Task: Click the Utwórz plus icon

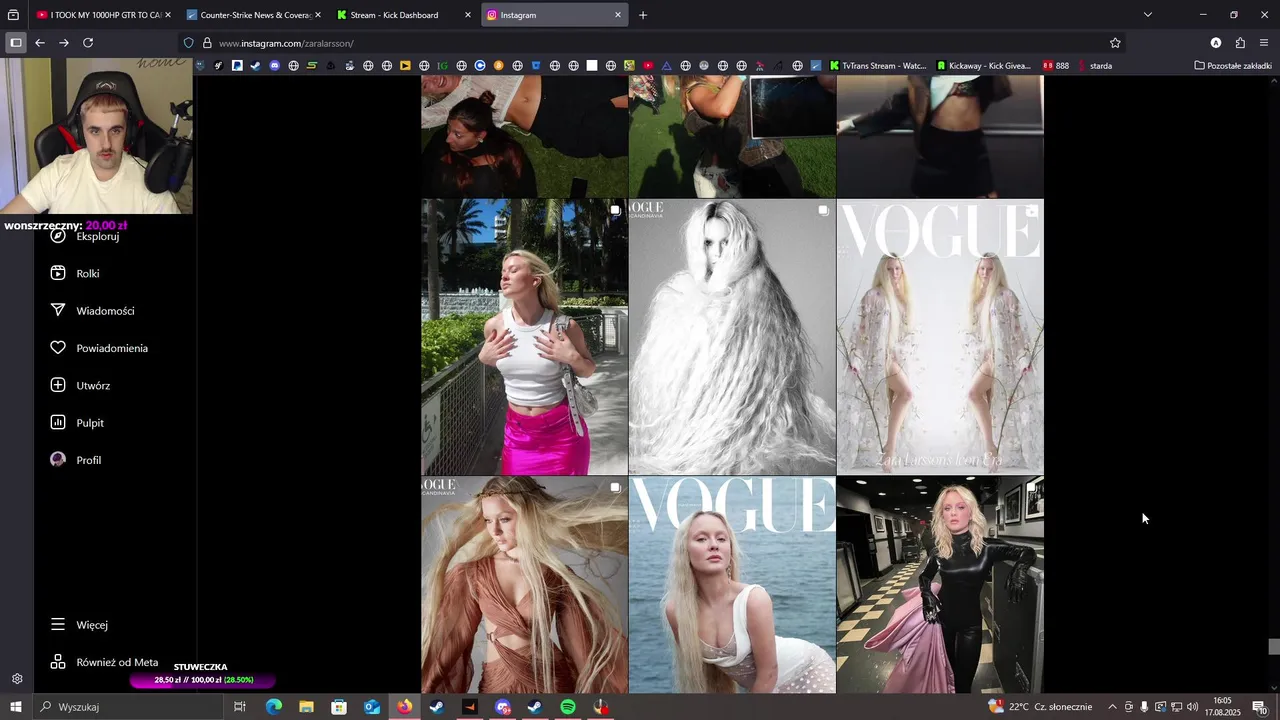Action: tap(58, 385)
